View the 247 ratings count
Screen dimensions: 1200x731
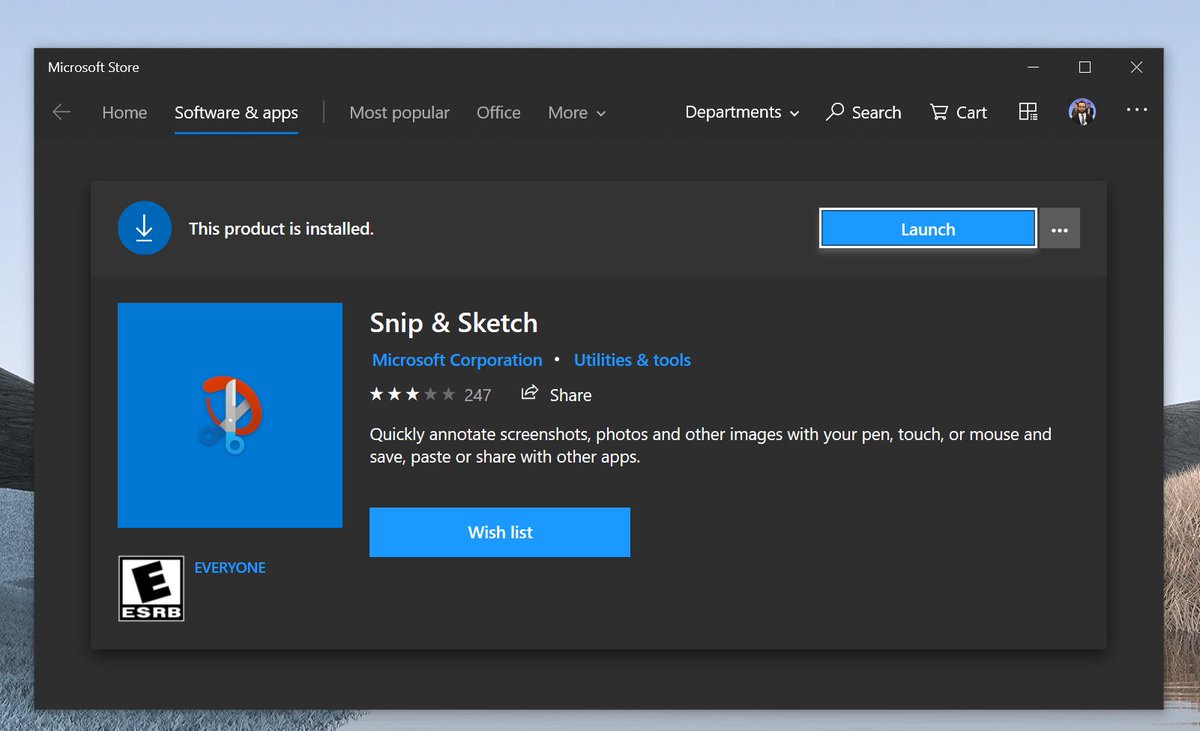[478, 396]
